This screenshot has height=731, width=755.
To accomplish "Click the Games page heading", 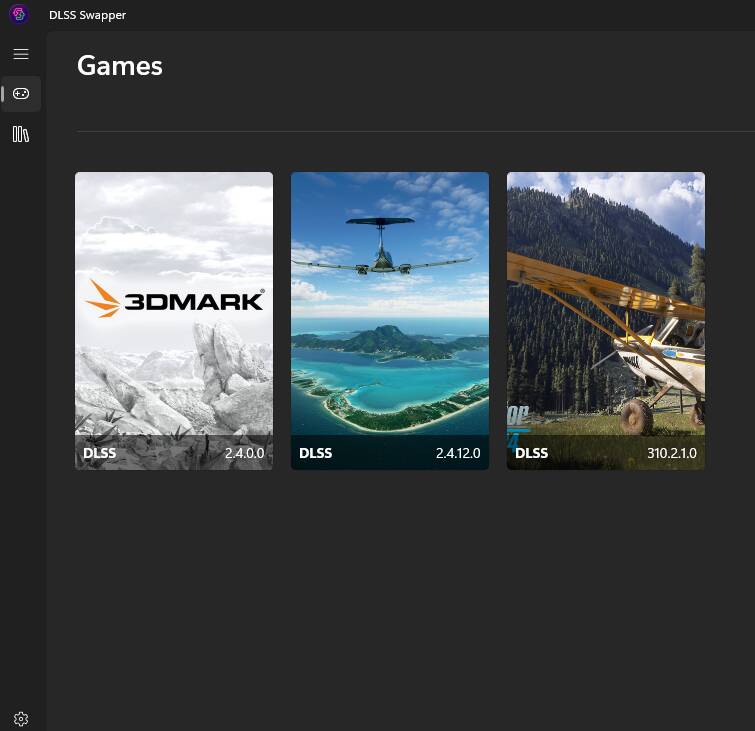I will point(120,65).
